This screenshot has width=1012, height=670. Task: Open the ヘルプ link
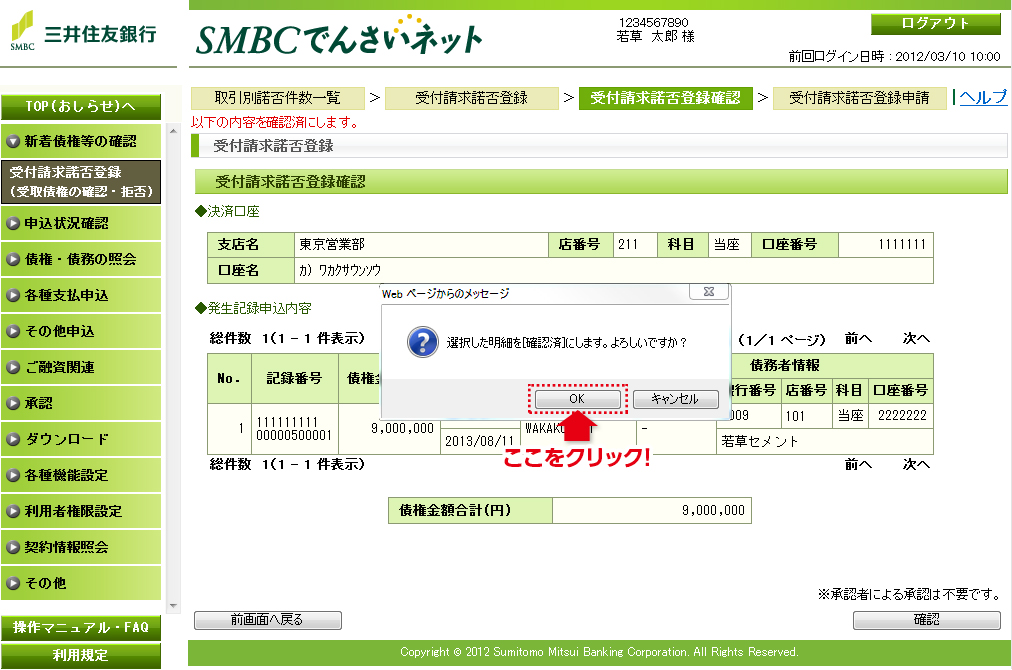point(983,97)
